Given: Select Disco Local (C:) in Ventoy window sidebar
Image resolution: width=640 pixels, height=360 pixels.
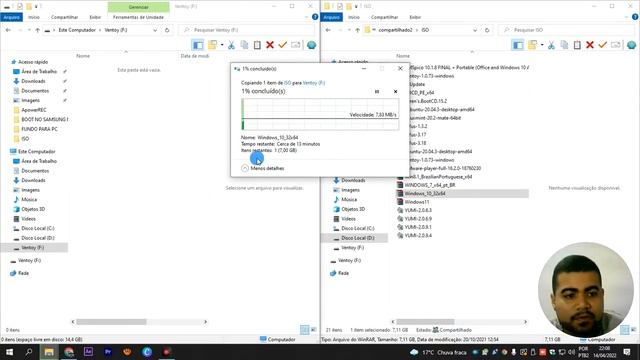Looking at the screenshot, I should [38, 229].
